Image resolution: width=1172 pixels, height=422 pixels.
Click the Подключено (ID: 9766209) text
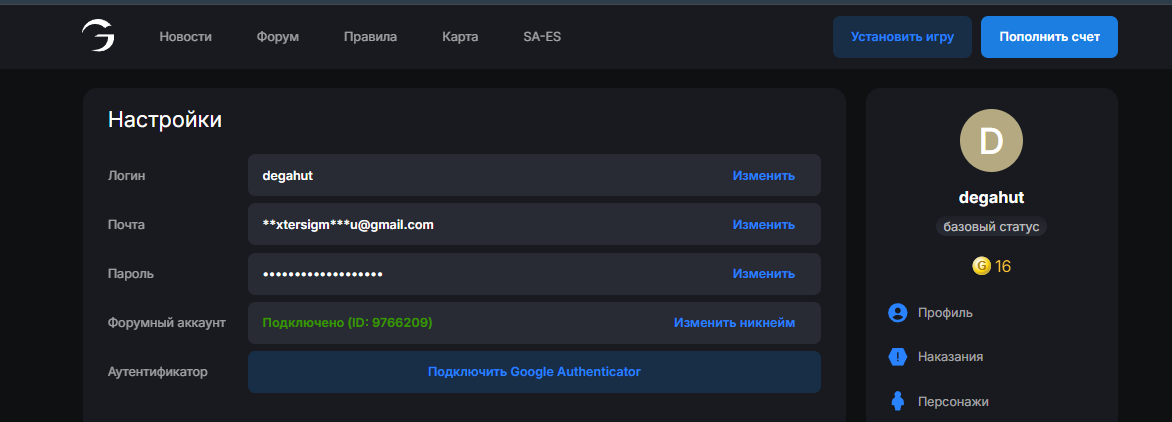[348, 323]
